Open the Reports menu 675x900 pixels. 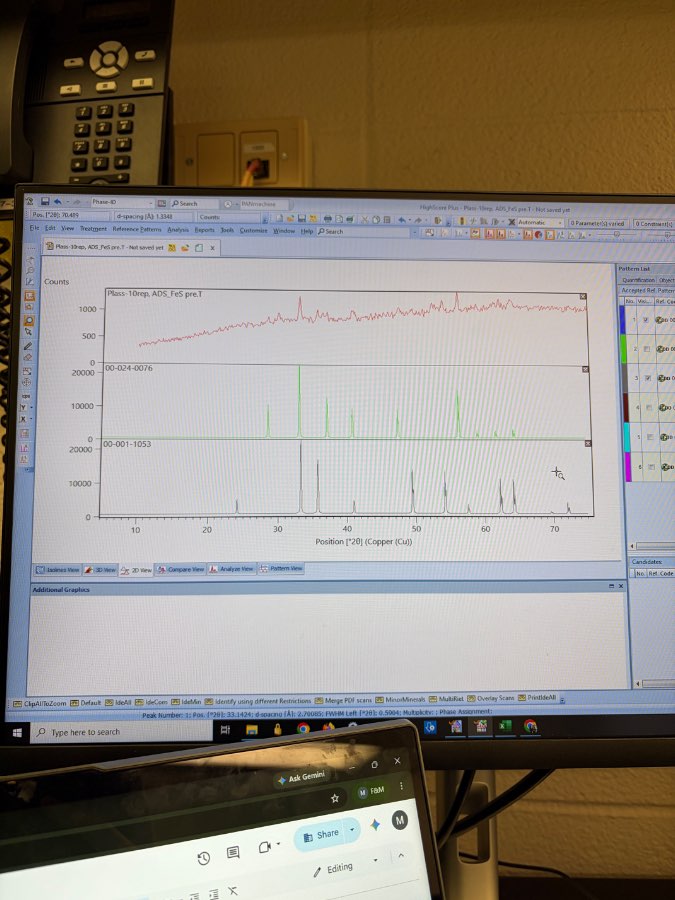(x=204, y=230)
